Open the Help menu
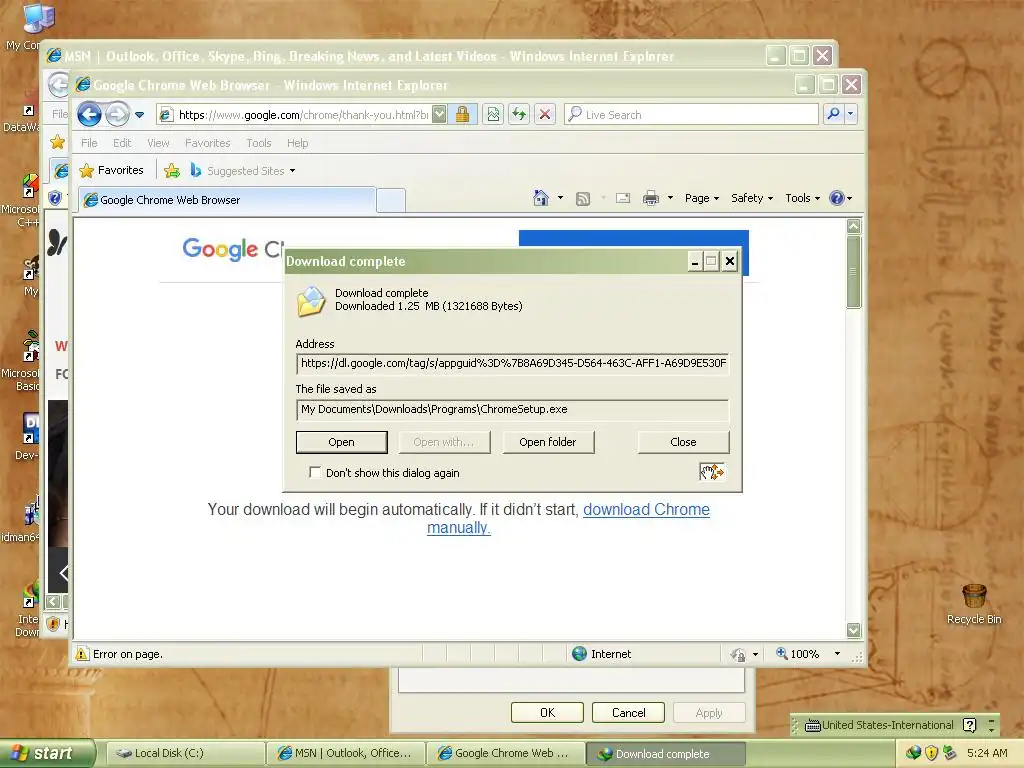 pos(297,143)
